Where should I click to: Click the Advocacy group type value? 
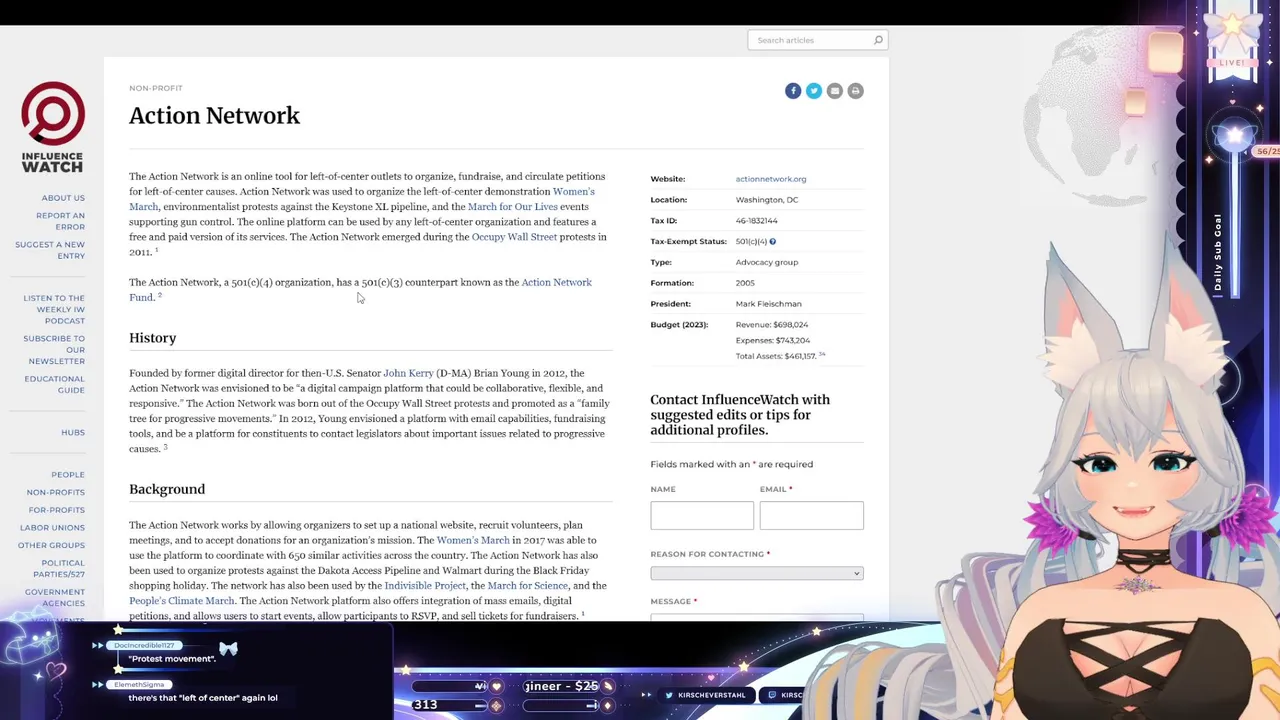coord(767,262)
